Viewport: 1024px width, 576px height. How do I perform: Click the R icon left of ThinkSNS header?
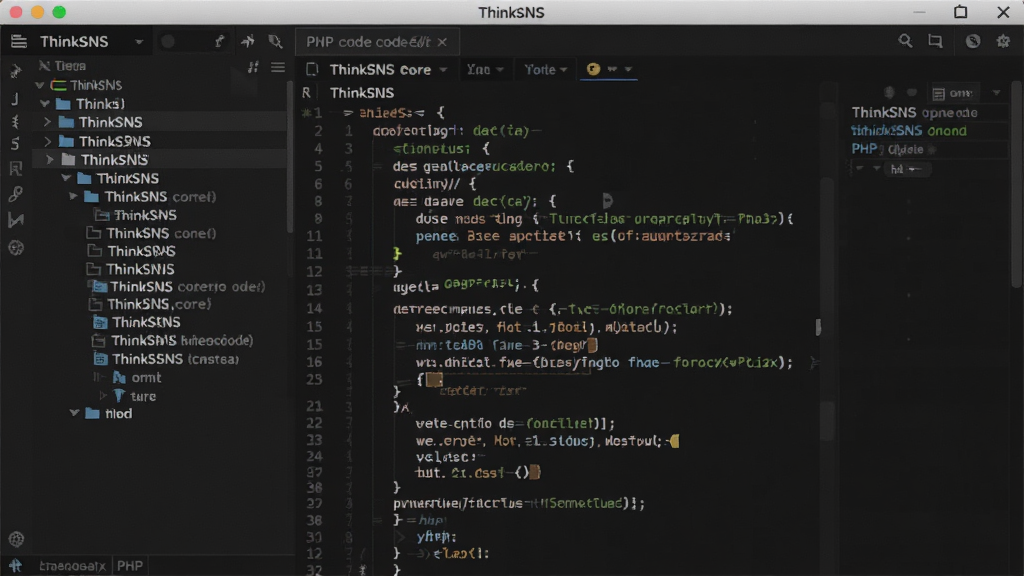pyautogui.click(x=306, y=93)
